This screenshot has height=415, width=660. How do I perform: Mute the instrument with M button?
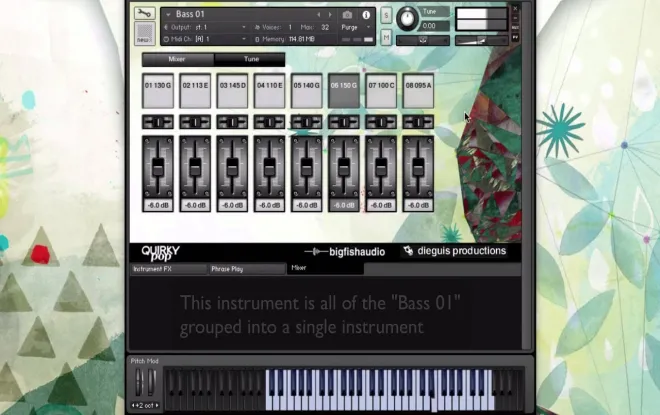386,38
